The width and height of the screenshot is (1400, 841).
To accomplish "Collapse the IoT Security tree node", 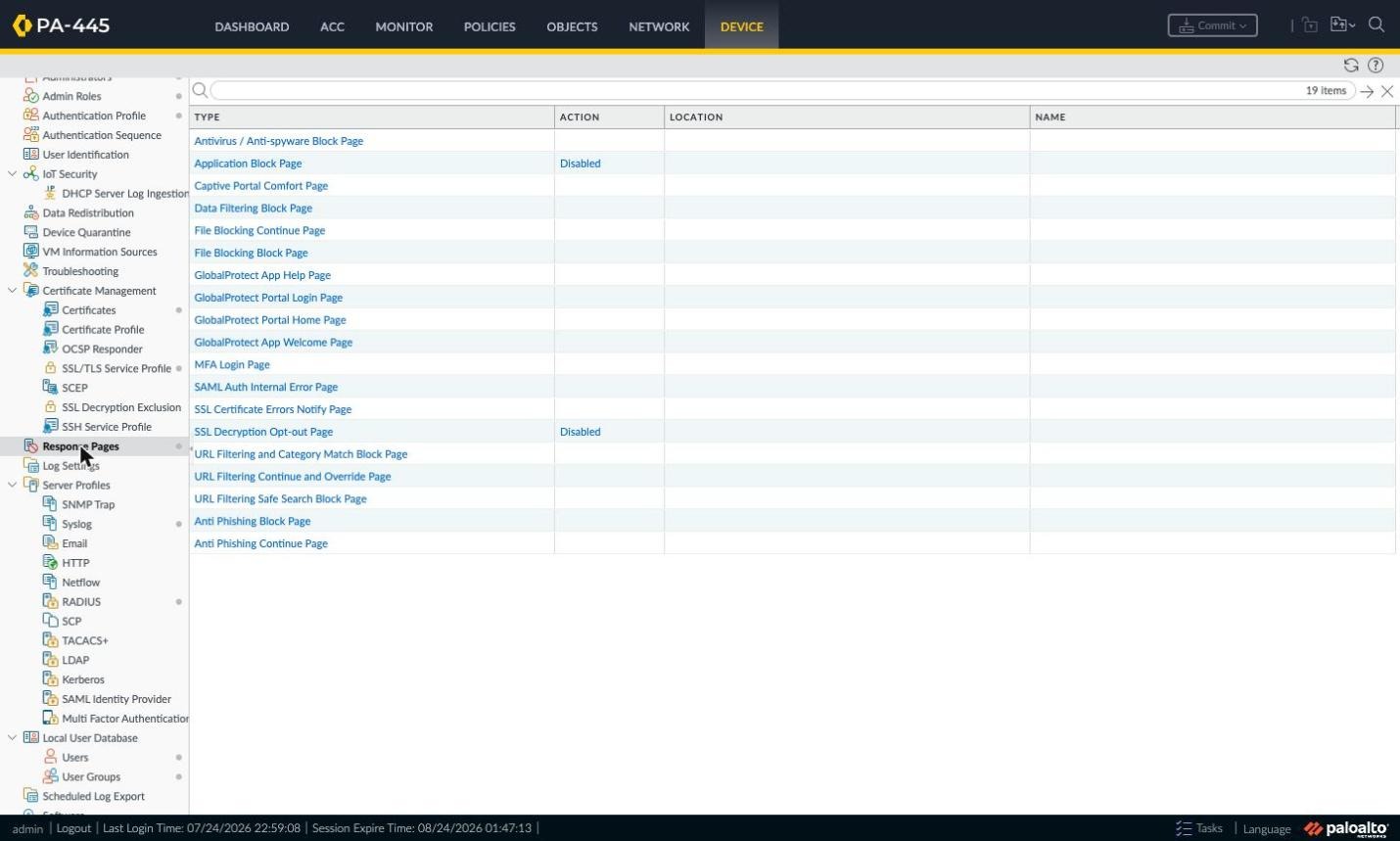I will tap(12, 174).
